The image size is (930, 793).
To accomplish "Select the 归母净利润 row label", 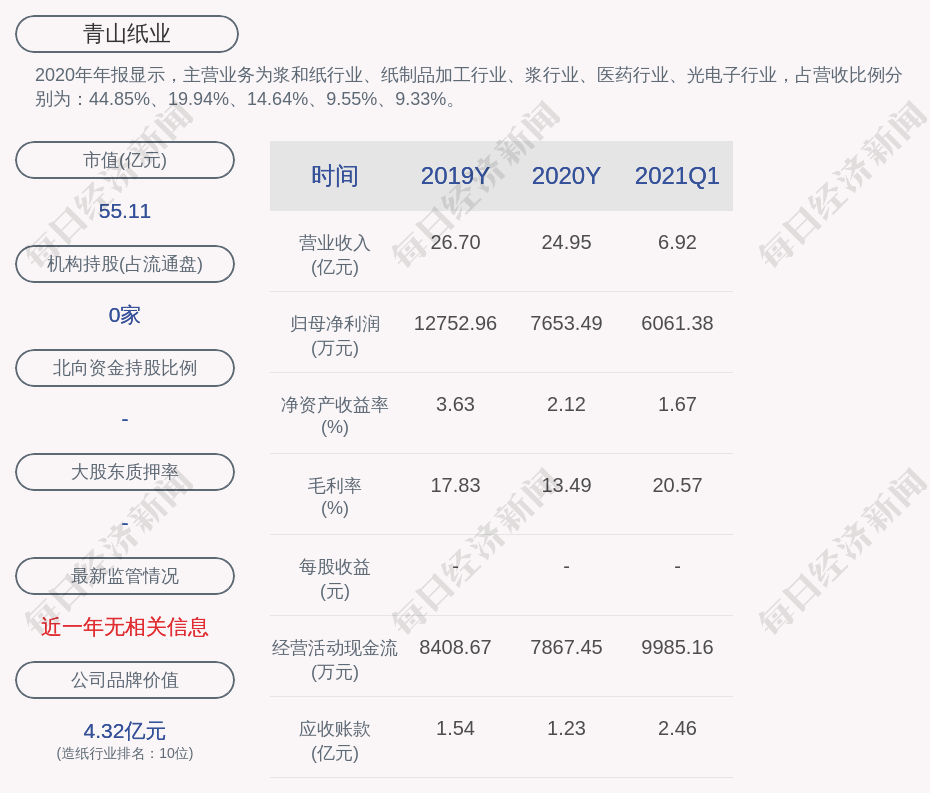I will (335, 335).
